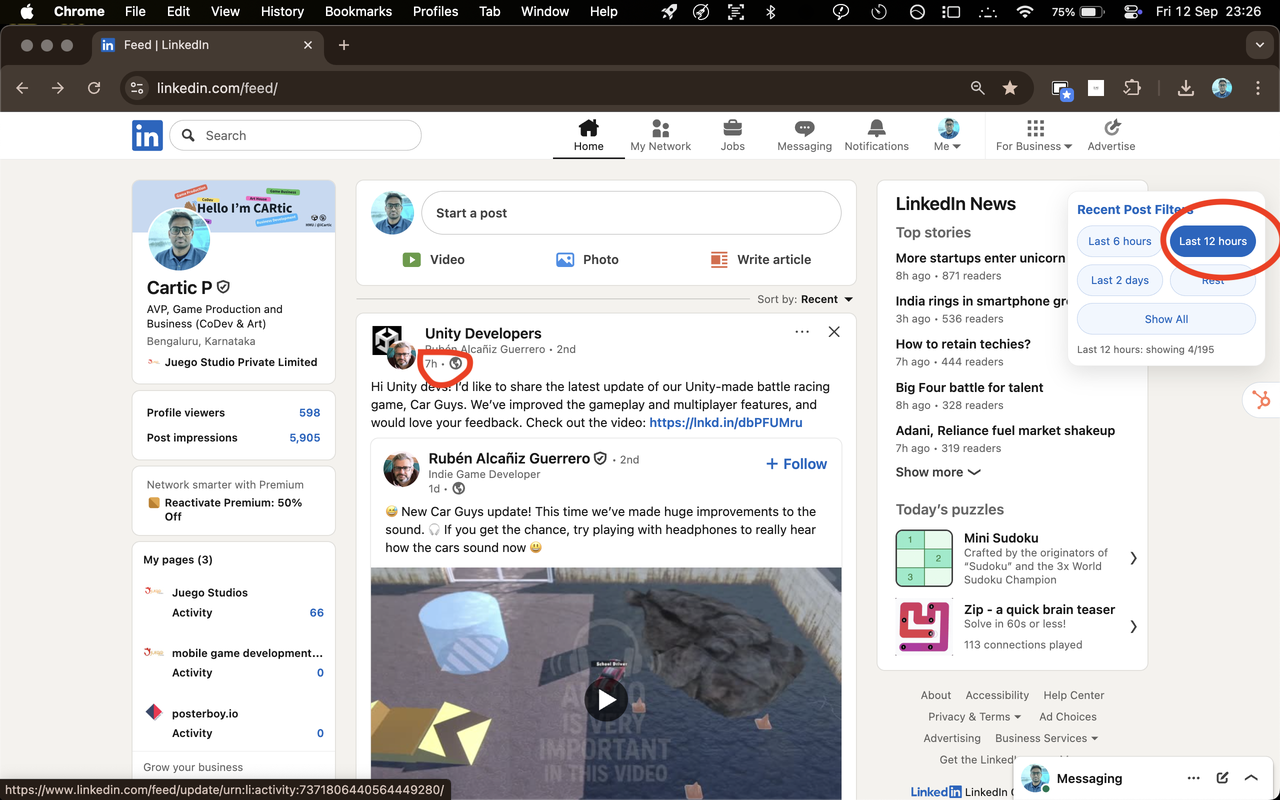Open posterboy.io page
Image resolution: width=1280 pixels, height=800 pixels.
point(204,713)
